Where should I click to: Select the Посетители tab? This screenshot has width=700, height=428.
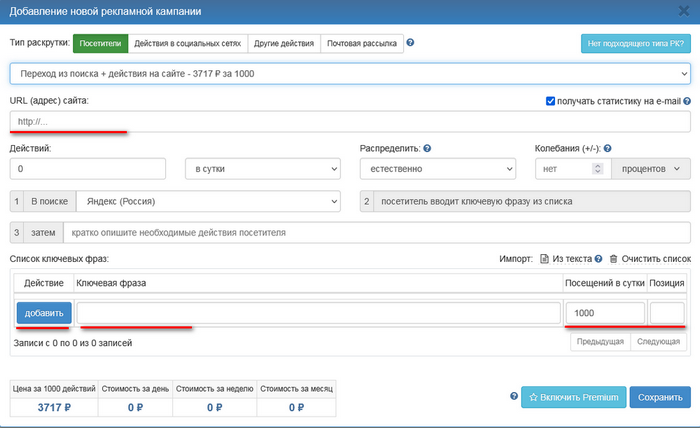click(103, 44)
